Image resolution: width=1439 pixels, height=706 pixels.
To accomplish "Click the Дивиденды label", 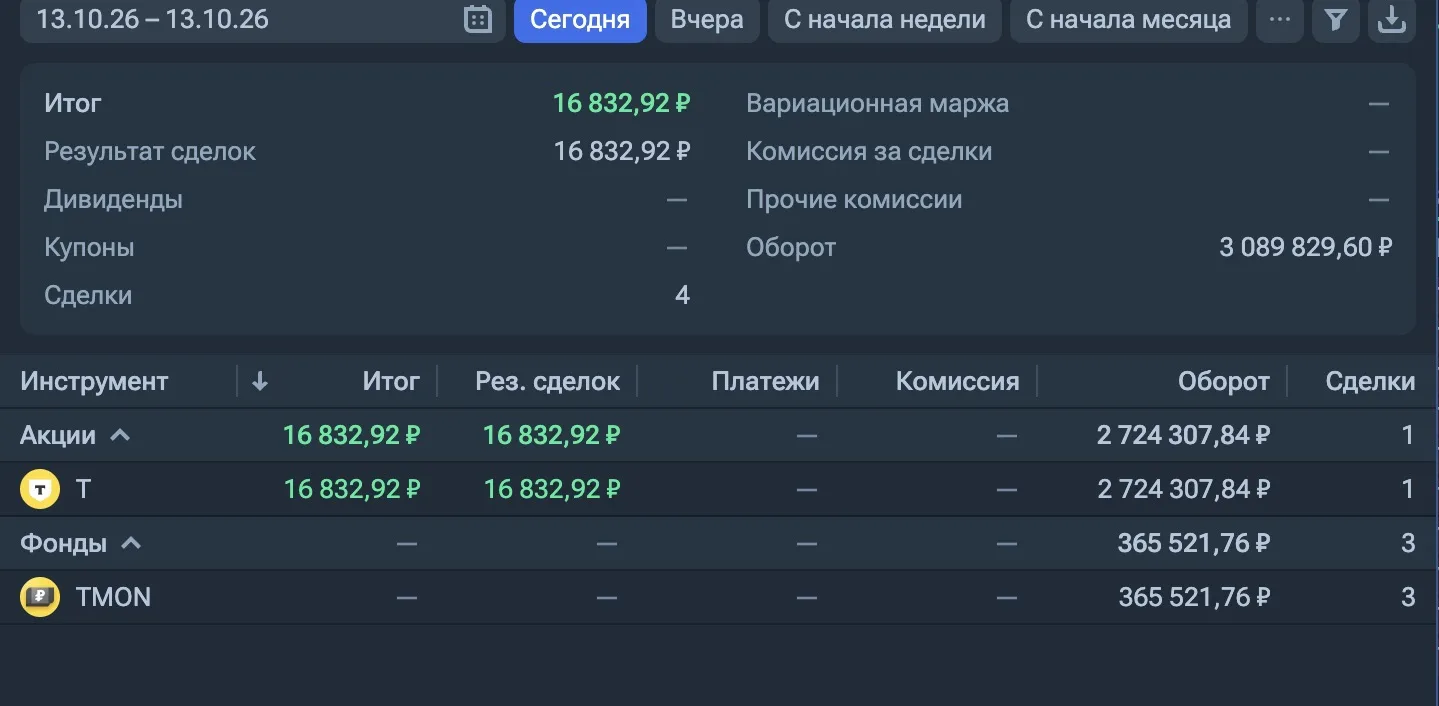I will tap(113, 199).
